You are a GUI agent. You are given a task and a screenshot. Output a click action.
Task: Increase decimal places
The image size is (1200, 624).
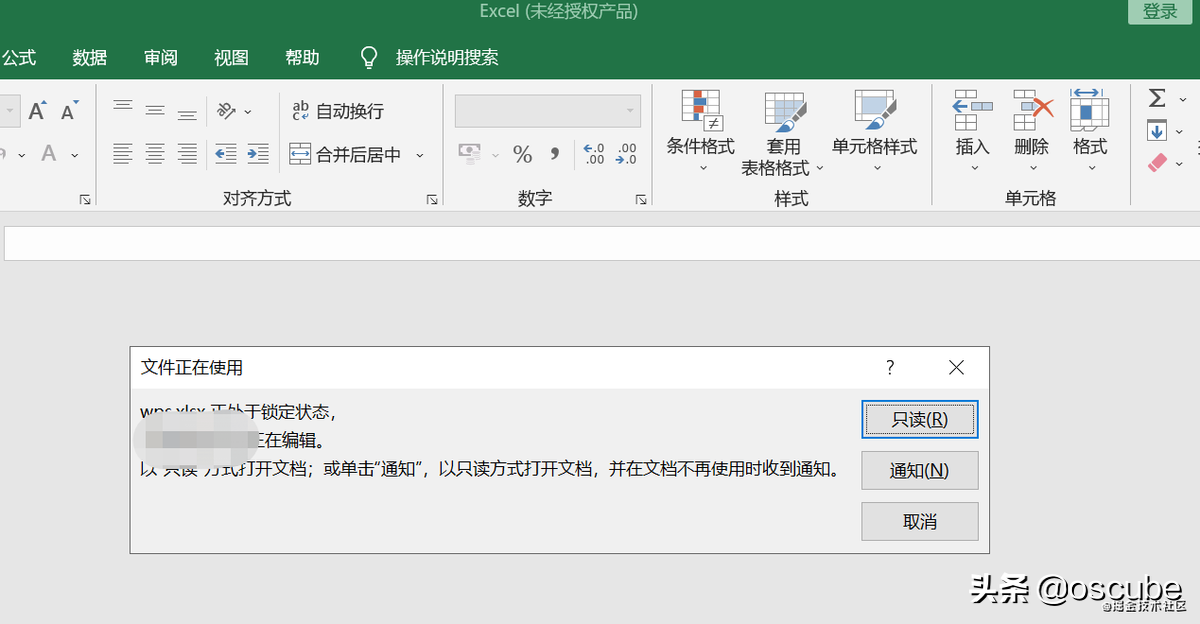coord(594,153)
